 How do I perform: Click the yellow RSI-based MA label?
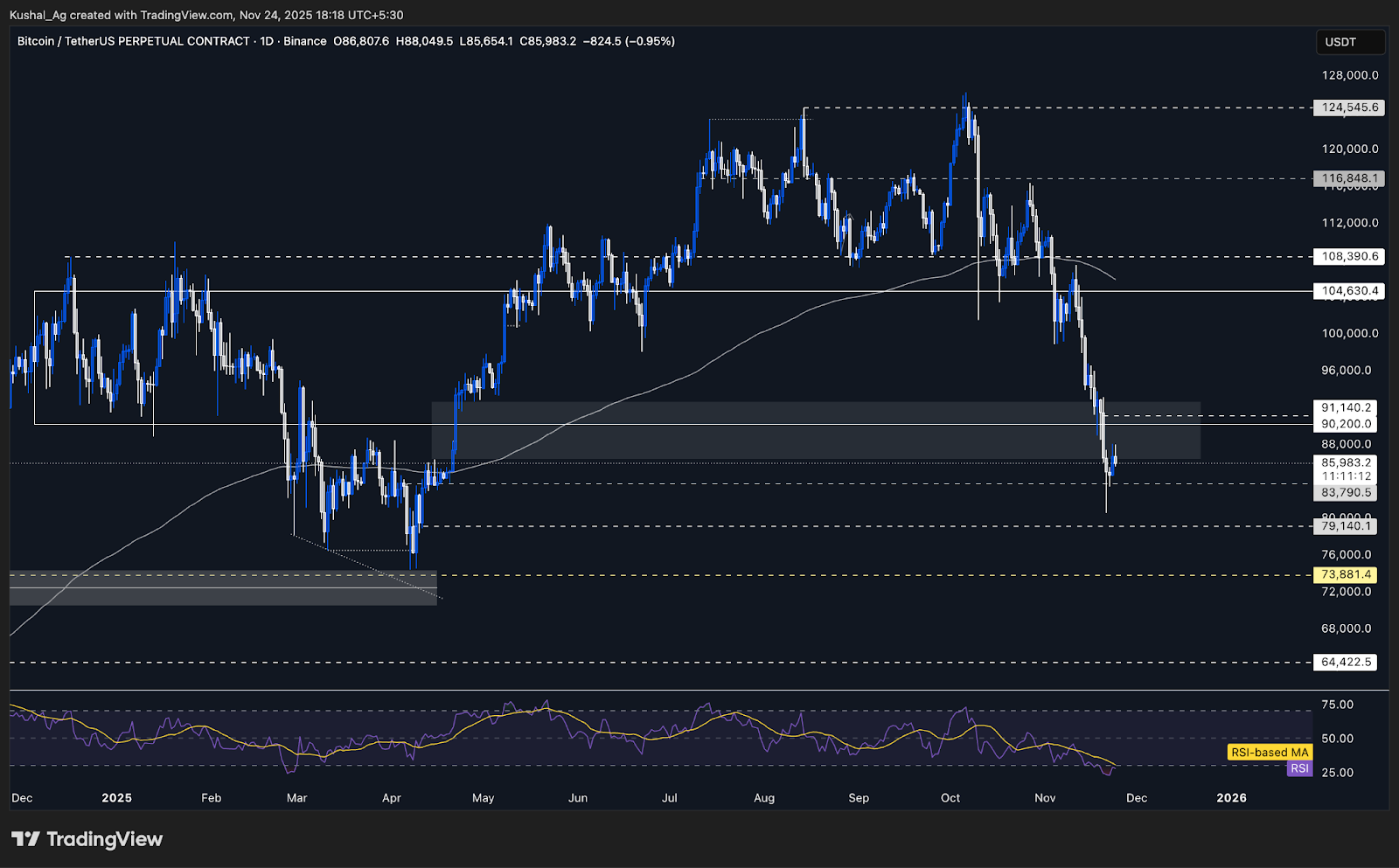[1269, 752]
